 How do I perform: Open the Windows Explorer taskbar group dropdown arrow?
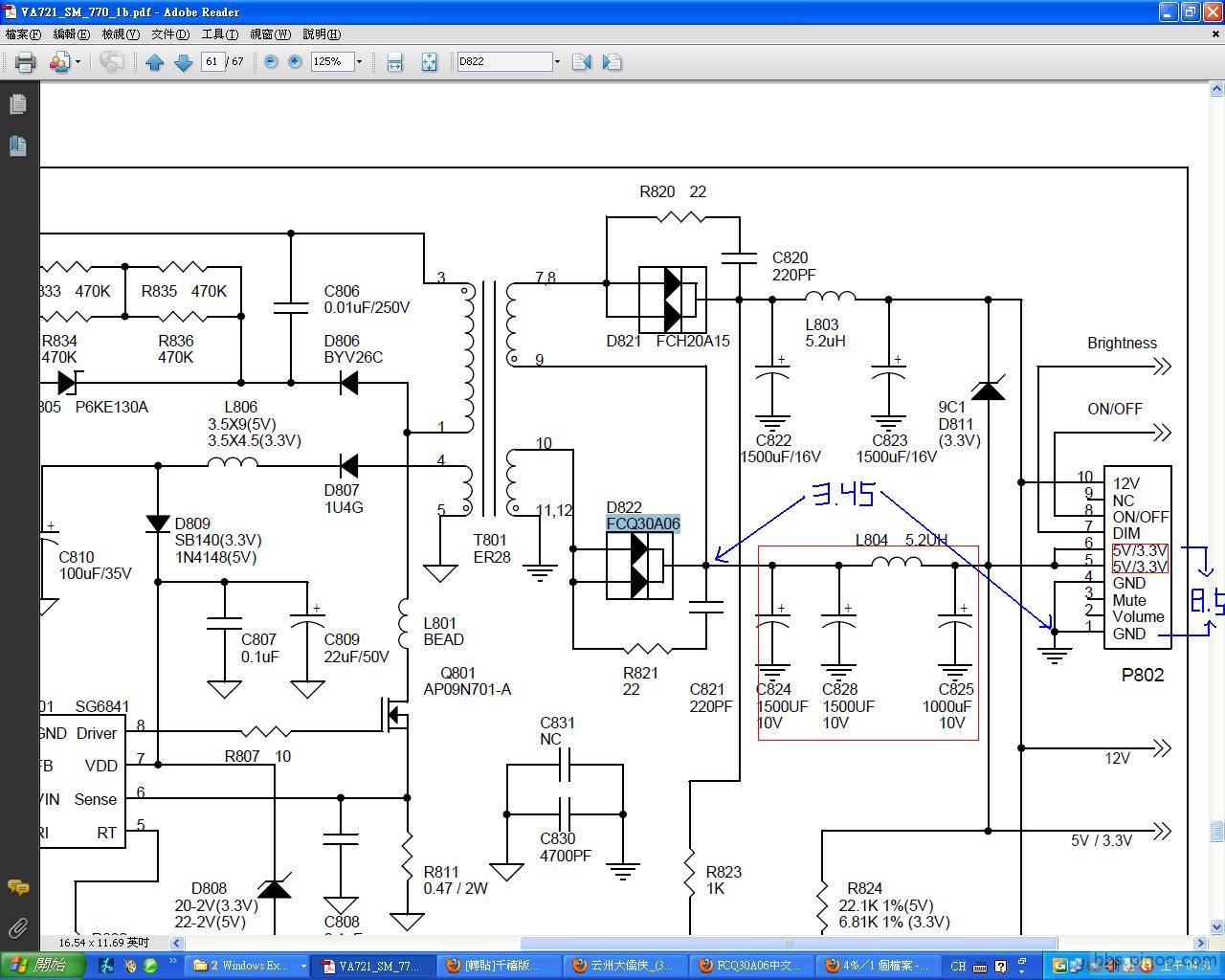click(303, 966)
